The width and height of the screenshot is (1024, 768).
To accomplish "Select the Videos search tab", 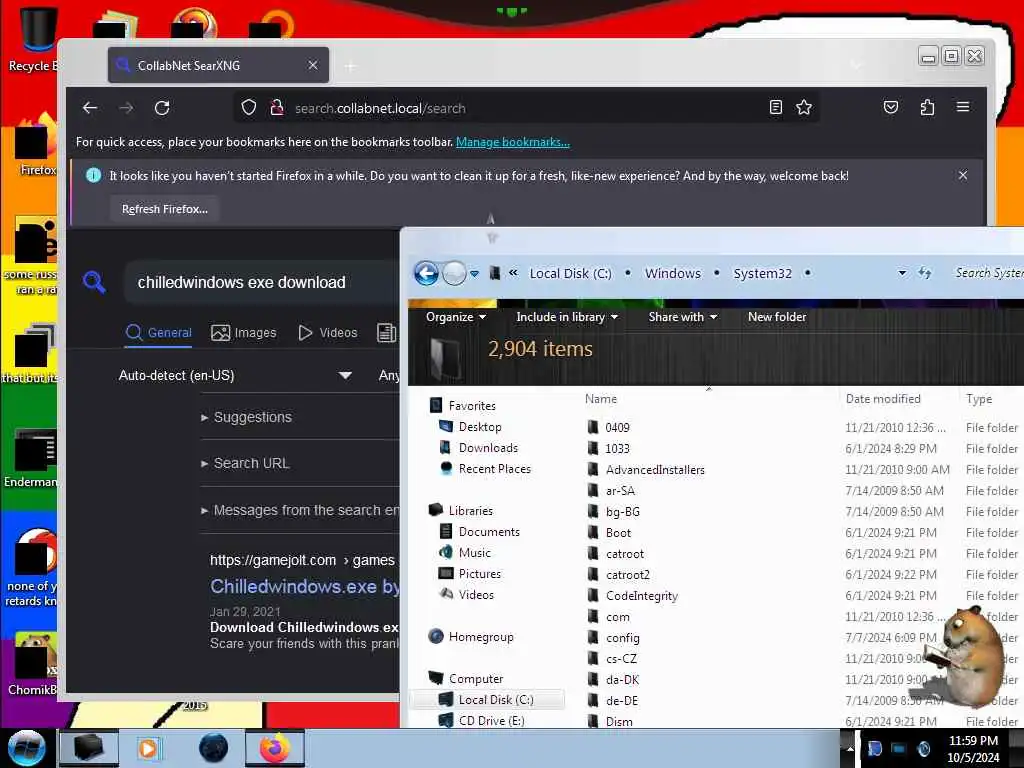I will click(327, 332).
